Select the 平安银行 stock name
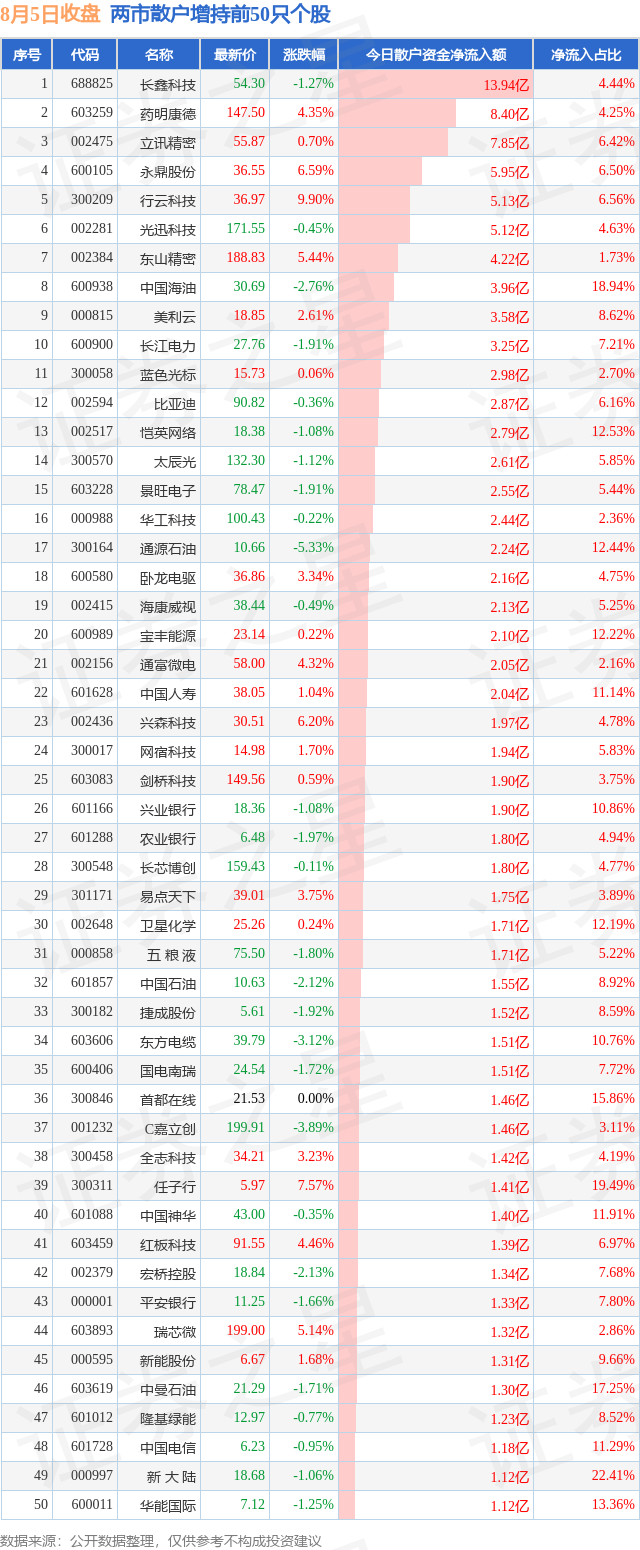640x1550 pixels. point(169,1302)
